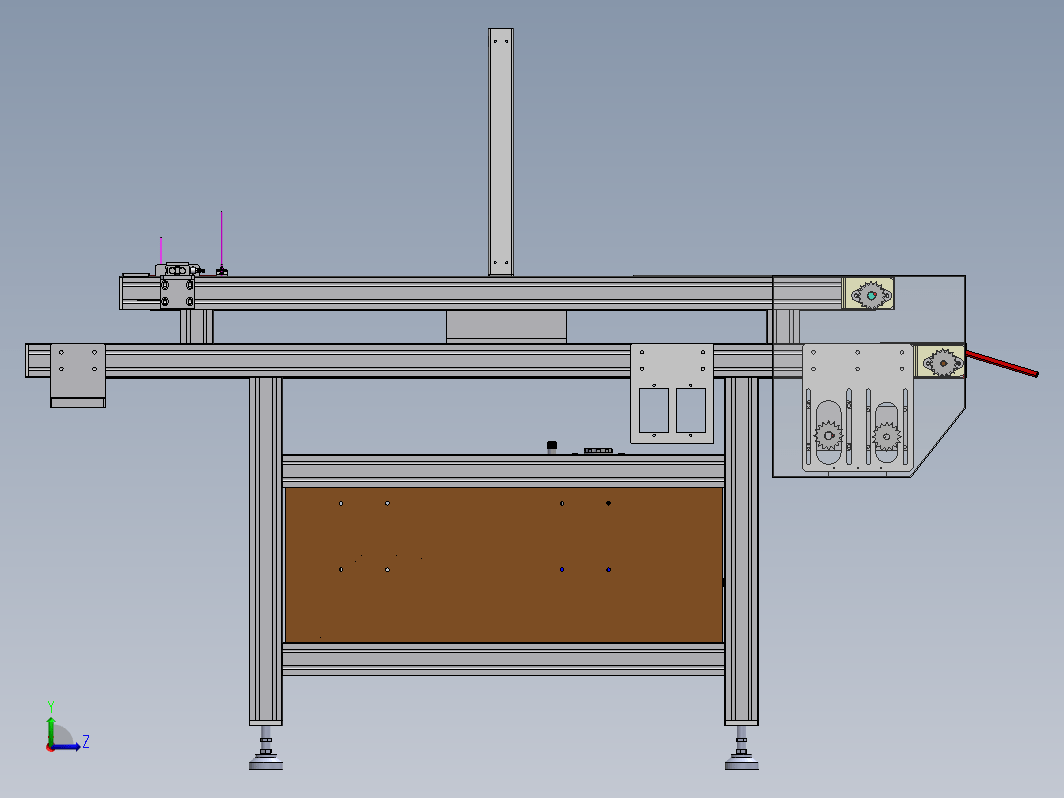Select the tall vertical post above the rails
Viewport: 1064px width, 798px height.
click(501, 152)
